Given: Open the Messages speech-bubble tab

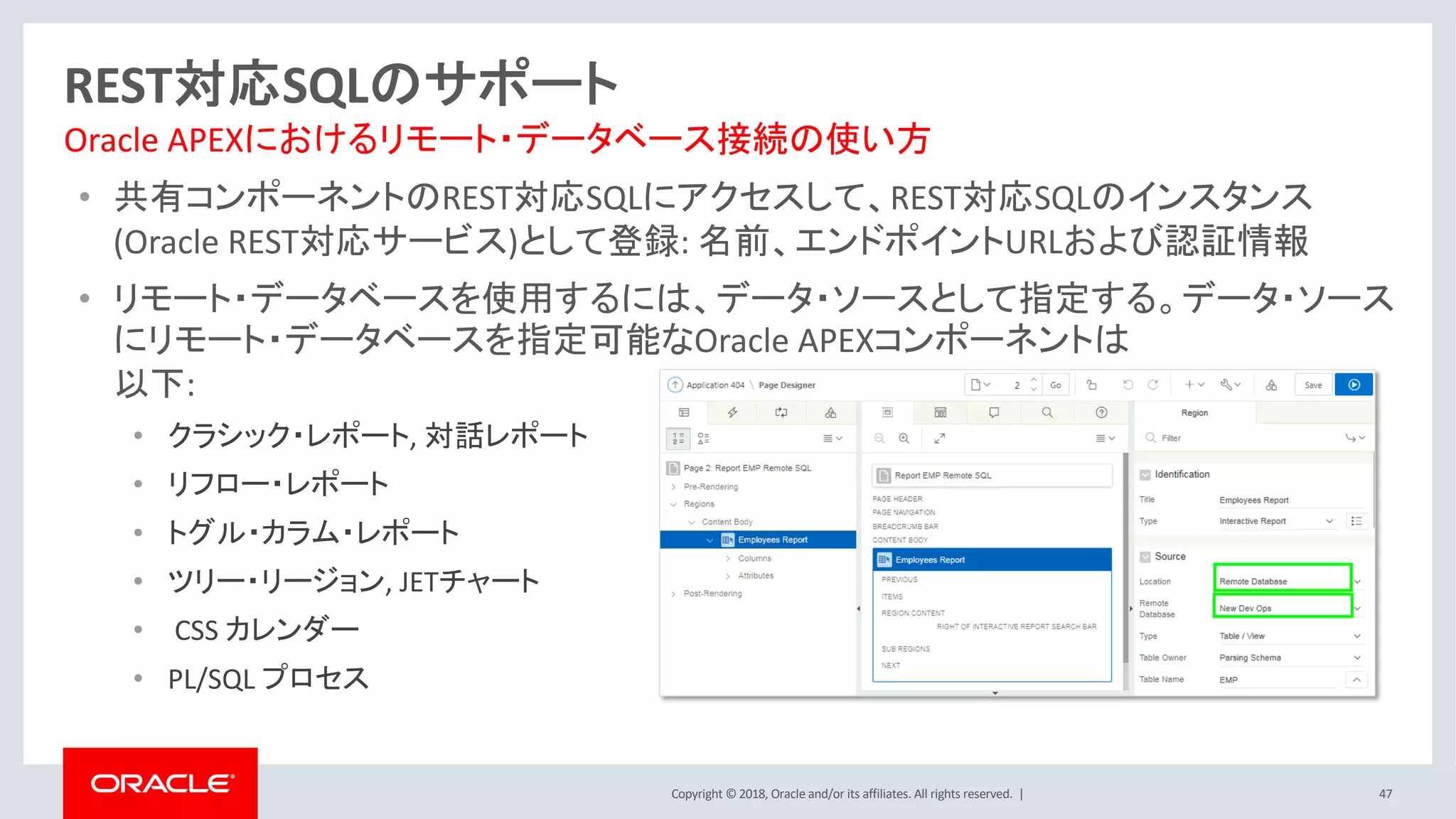Looking at the screenshot, I should [x=994, y=412].
